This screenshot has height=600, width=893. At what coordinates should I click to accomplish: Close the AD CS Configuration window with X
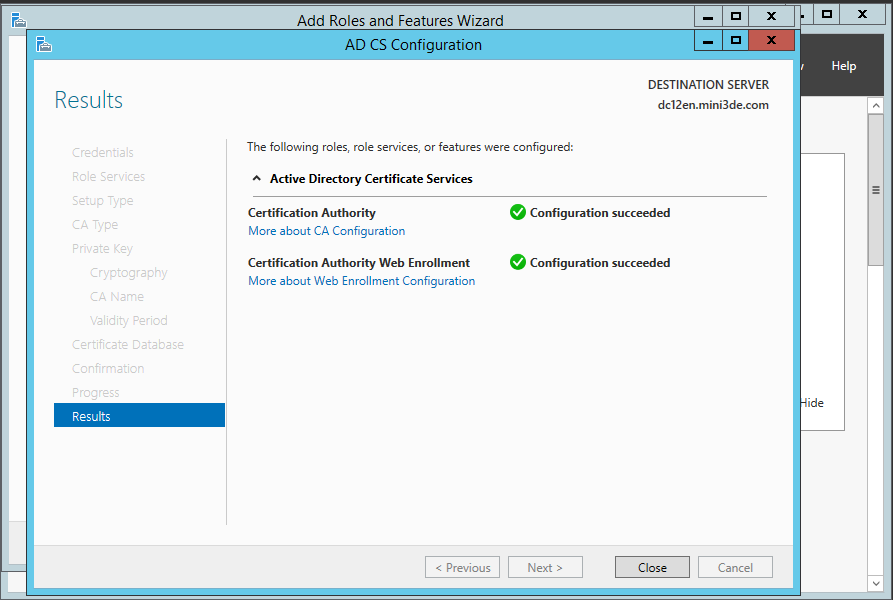point(772,41)
